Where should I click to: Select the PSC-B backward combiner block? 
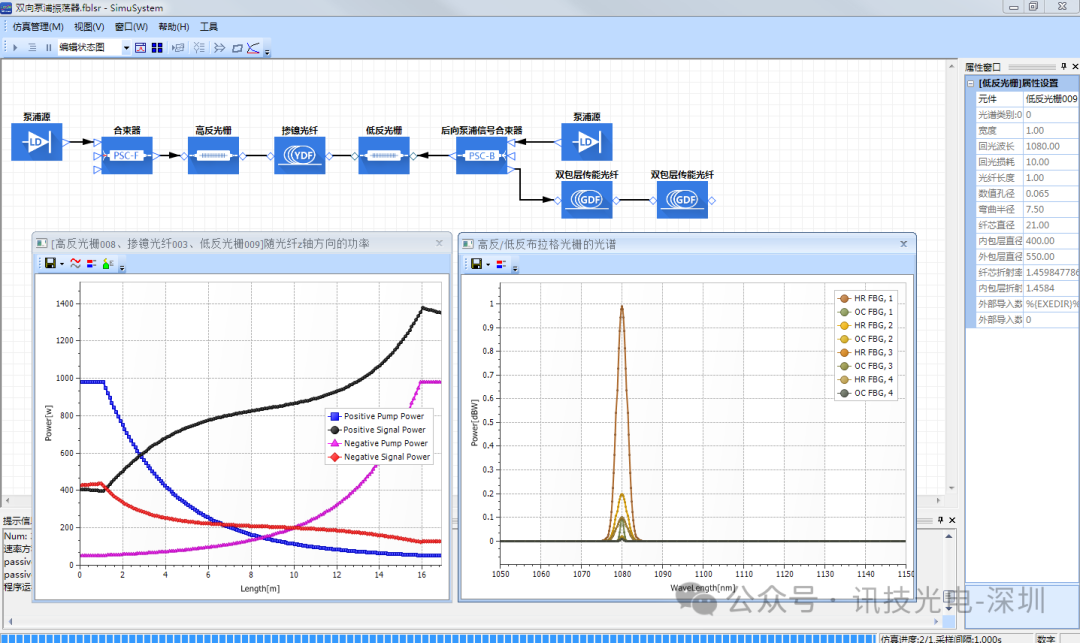coord(481,156)
